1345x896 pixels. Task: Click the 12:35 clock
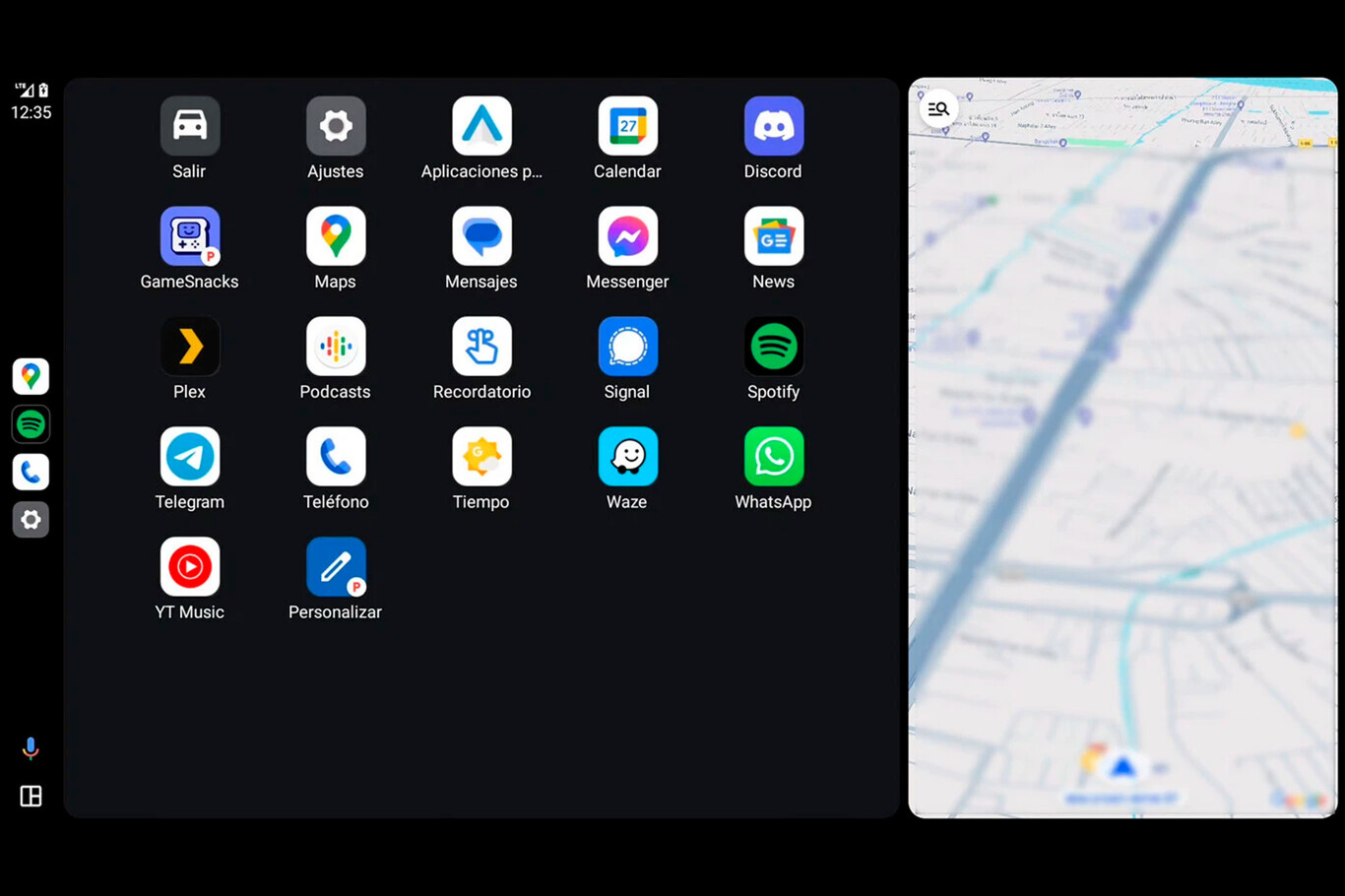click(31, 112)
